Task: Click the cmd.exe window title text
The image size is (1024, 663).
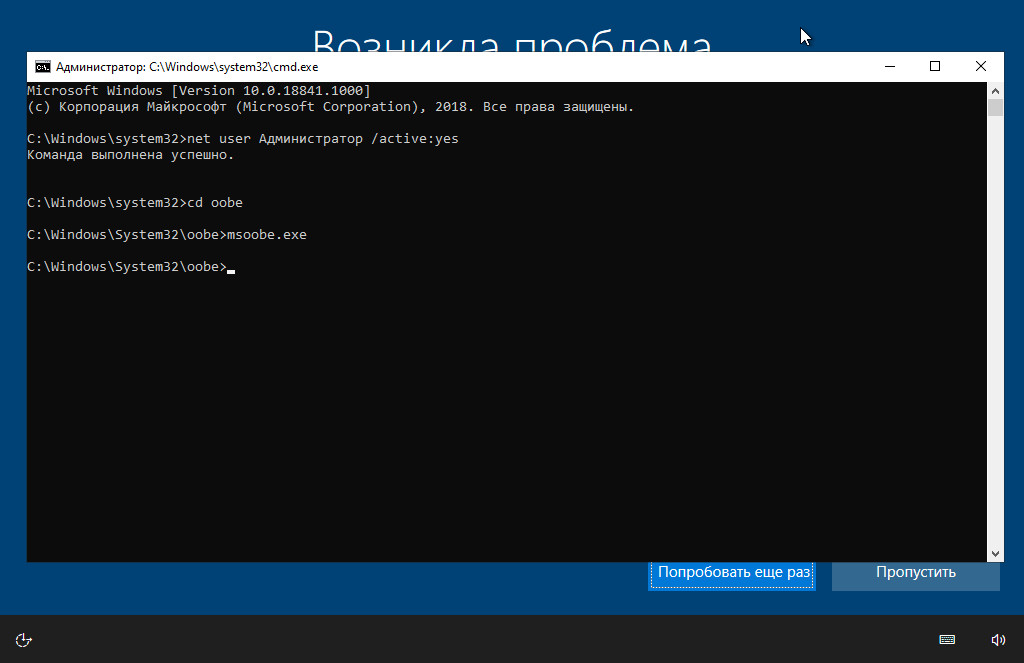Action: 187,67
